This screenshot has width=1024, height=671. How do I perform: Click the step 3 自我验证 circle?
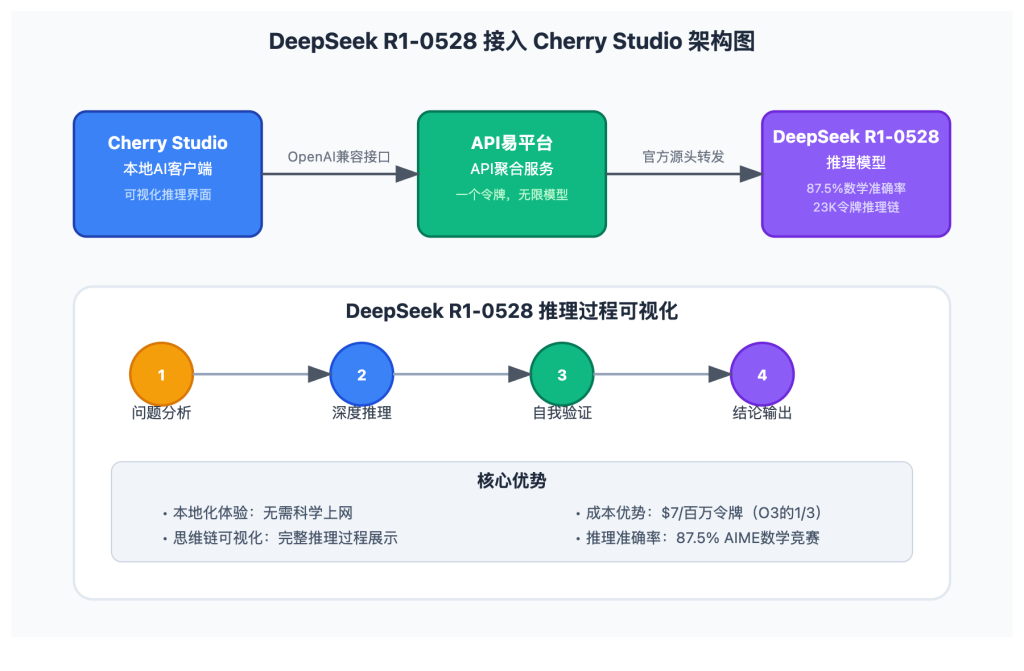[x=562, y=375]
